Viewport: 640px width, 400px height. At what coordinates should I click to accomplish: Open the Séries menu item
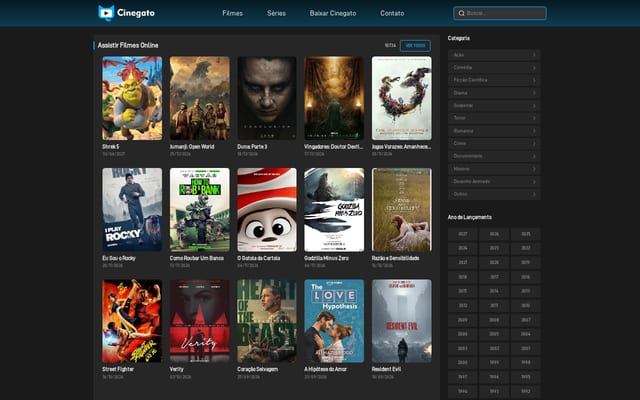tap(276, 13)
